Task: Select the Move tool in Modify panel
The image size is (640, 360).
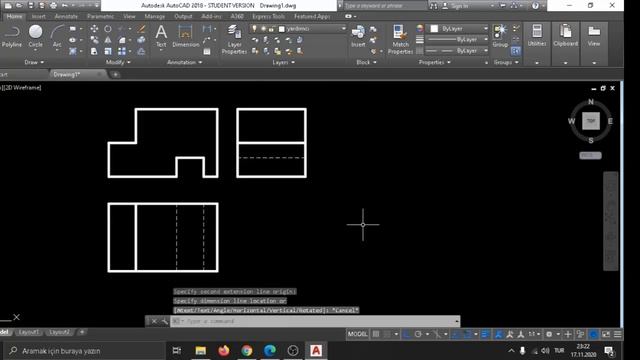Action: click(94, 29)
